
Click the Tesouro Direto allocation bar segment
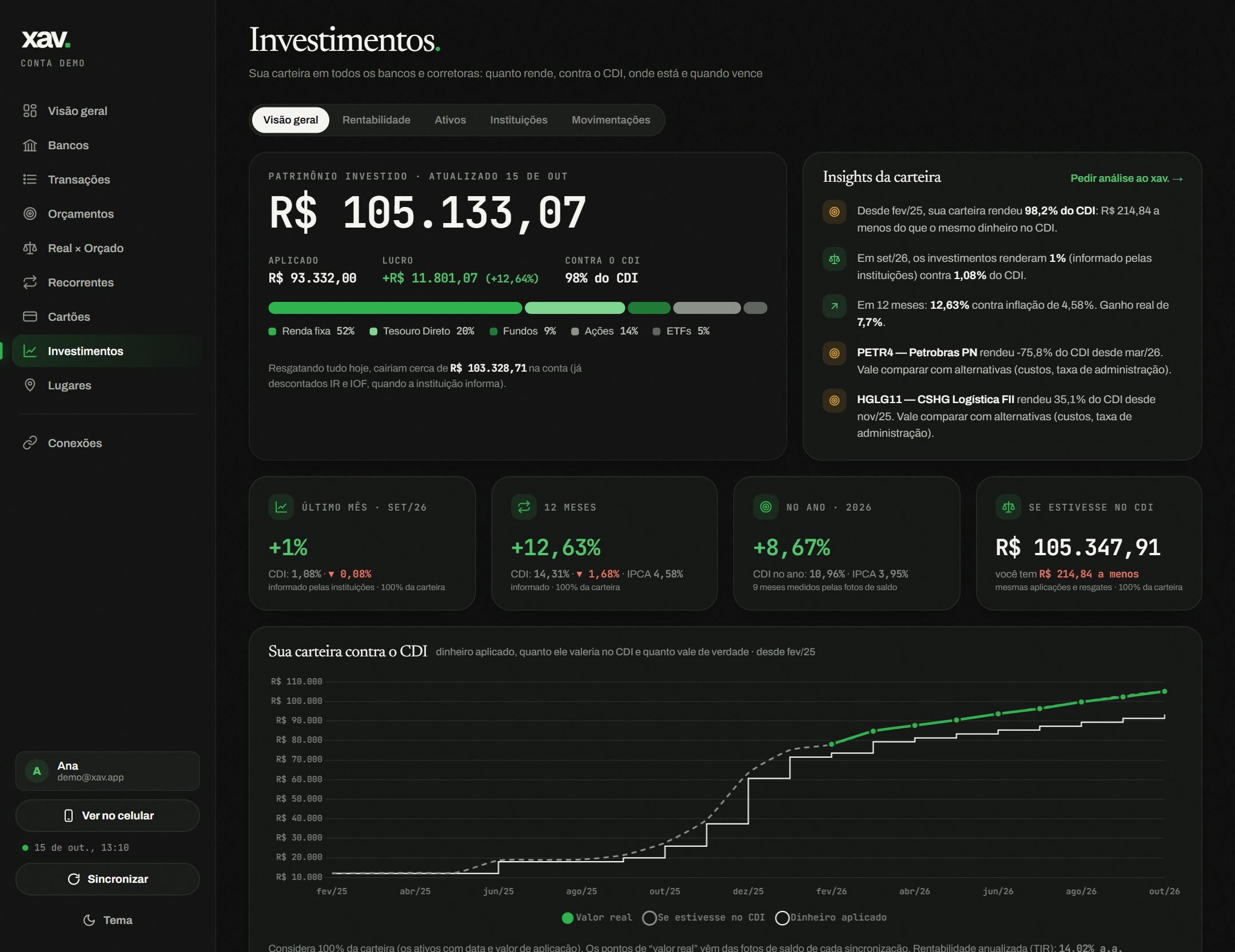click(x=575, y=308)
